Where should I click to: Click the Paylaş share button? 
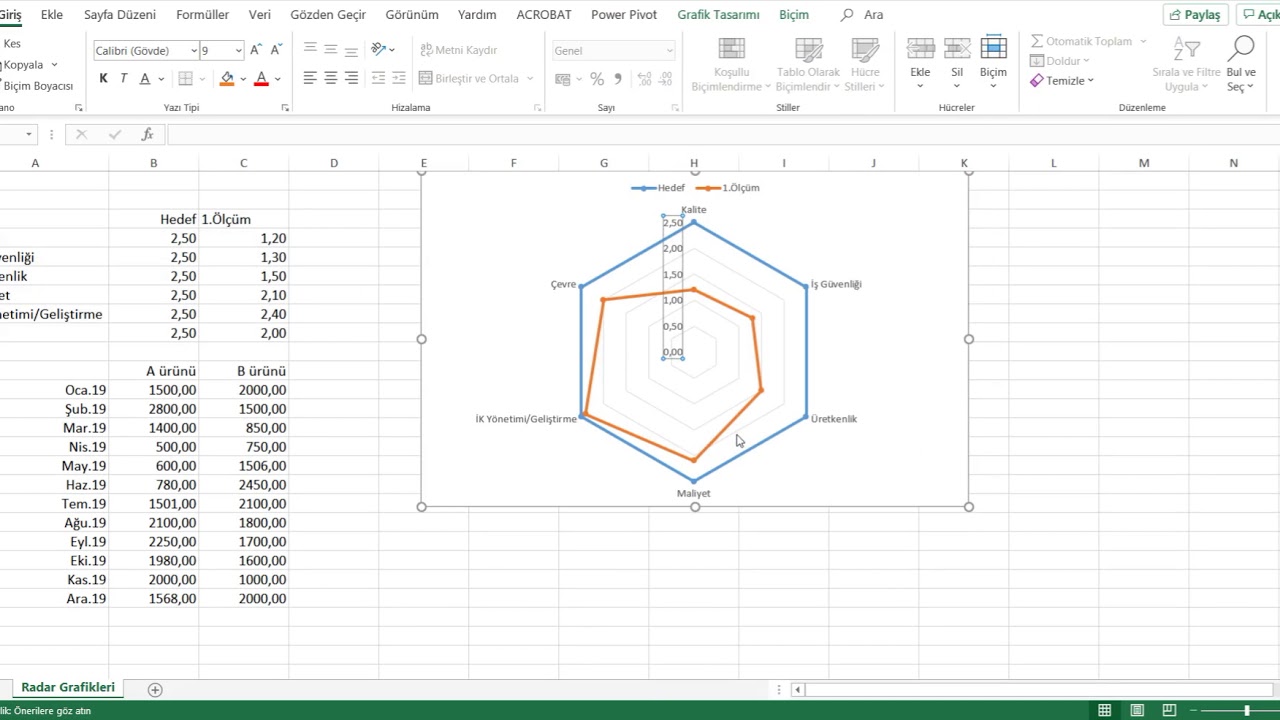pos(1194,15)
